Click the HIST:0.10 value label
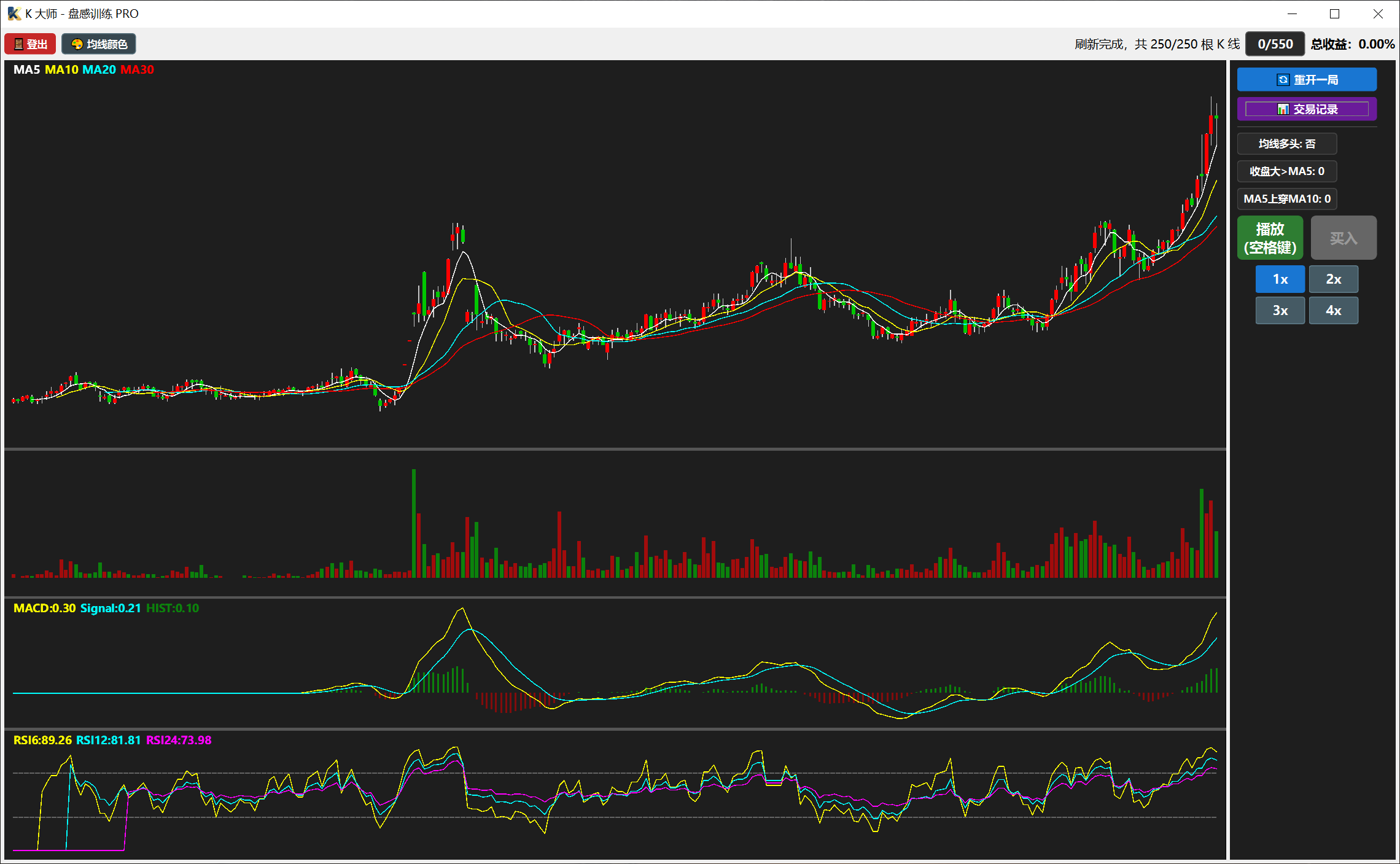 coord(173,609)
